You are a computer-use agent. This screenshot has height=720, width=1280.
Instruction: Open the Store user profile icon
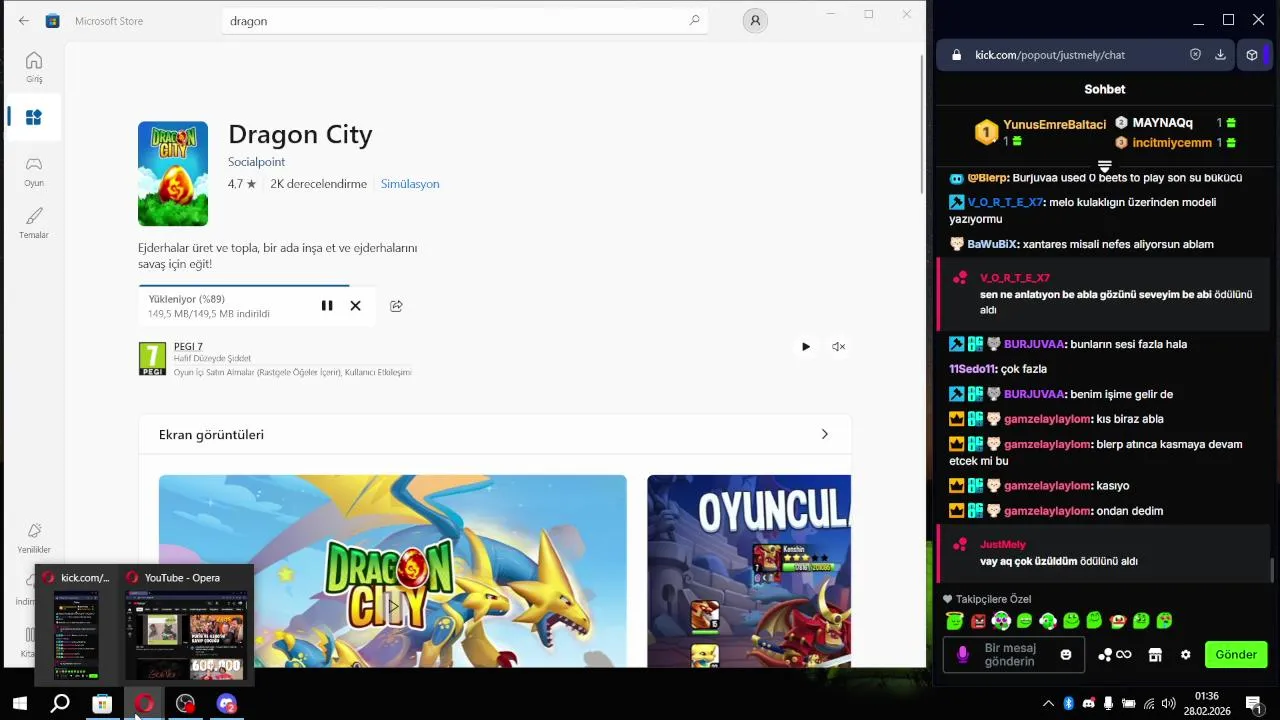[x=755, y=20]
